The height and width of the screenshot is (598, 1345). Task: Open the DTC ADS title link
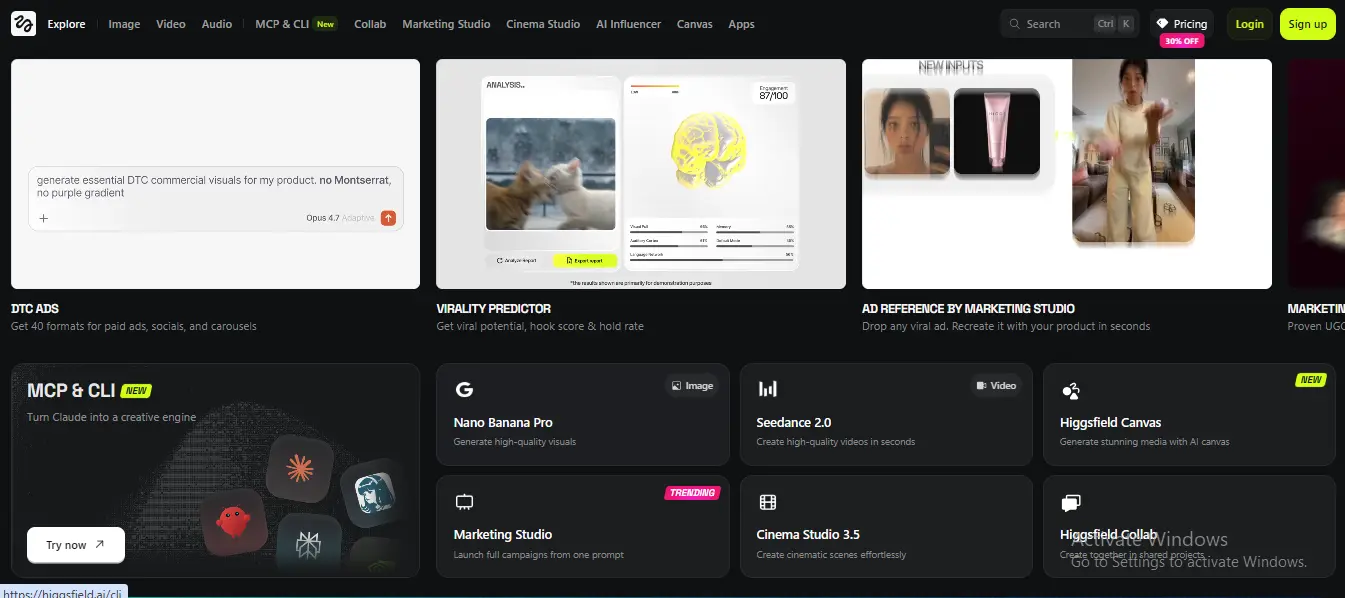[35, 309]
